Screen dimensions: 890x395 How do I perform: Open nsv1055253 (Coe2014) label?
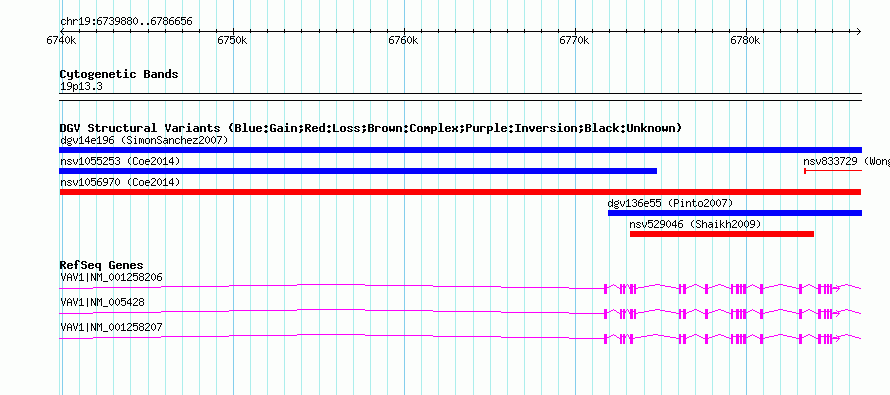pos(120,161)
